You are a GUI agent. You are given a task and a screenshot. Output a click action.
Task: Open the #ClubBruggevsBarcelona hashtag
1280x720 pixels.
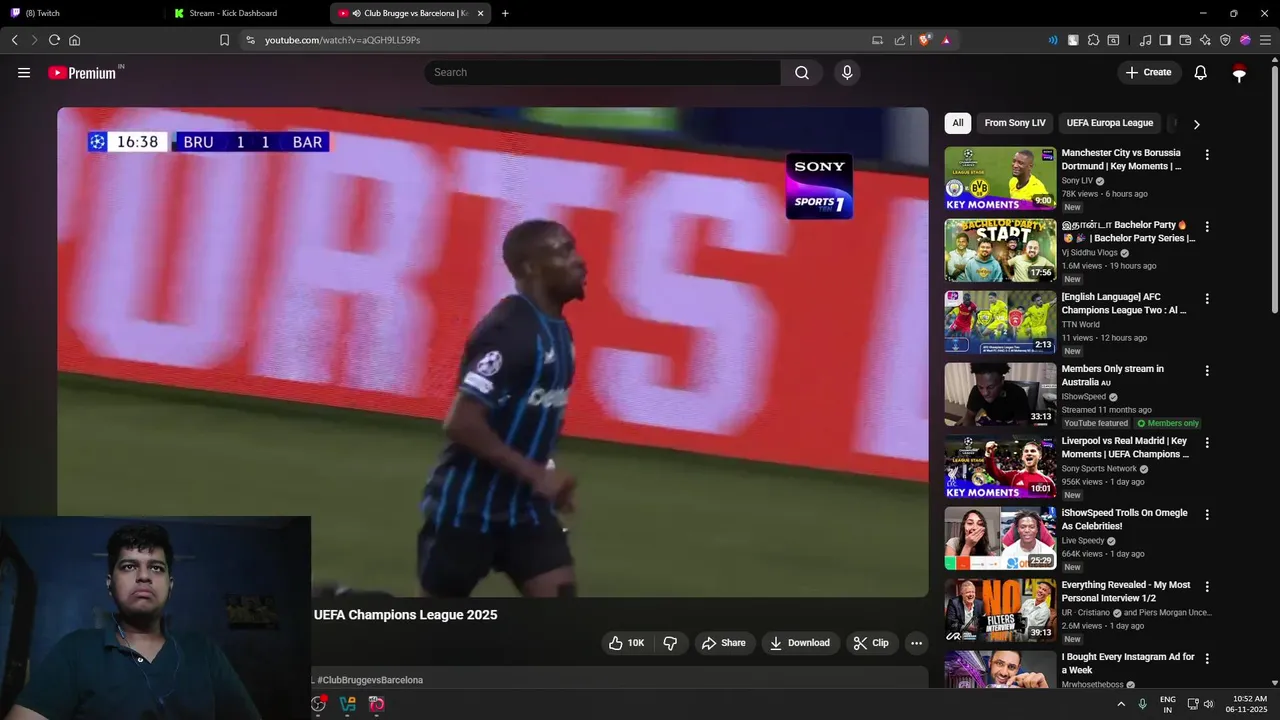pos(370,680)
